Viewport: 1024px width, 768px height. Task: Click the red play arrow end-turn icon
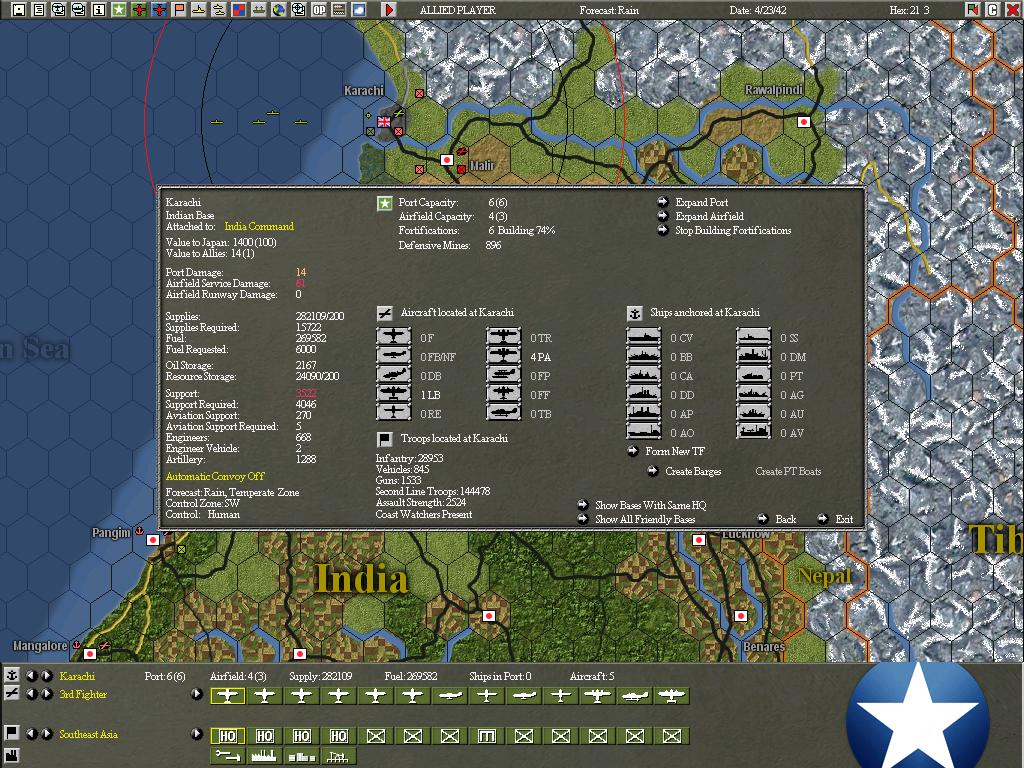click(389, 10)
